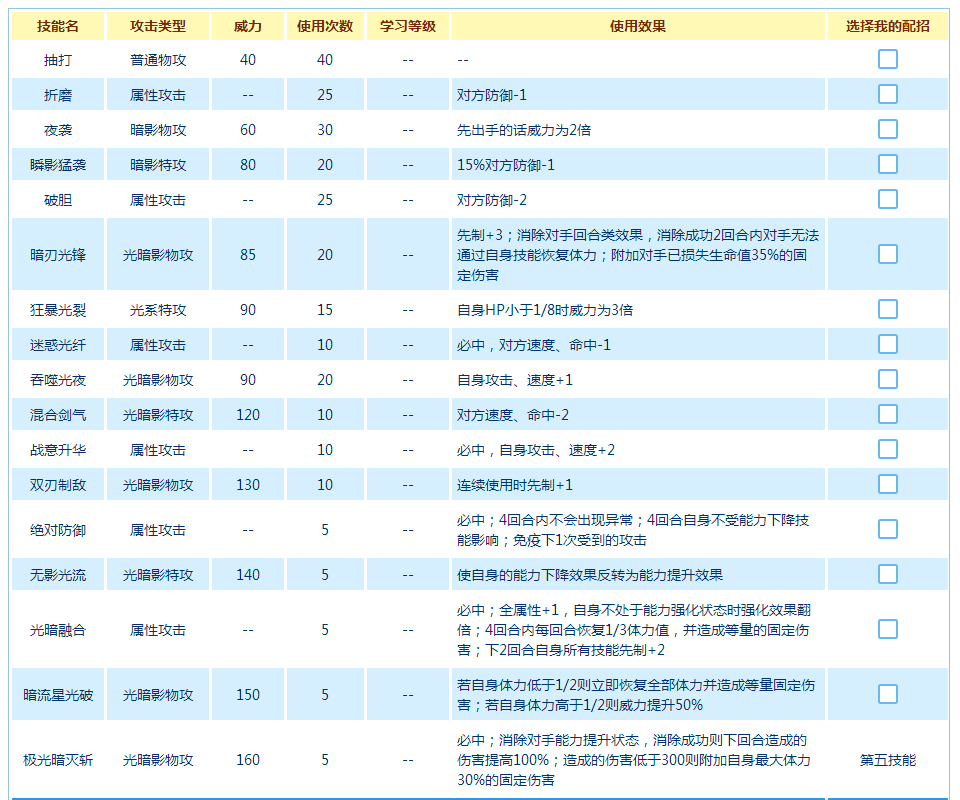Select the 折磨 skill checkbox
This screenshot has height=800, width=960.
coord(887,94)
